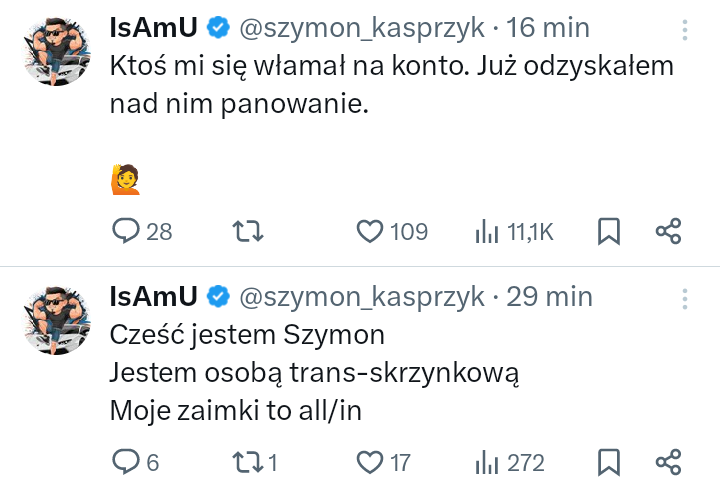Reply to the trans-skrzynkową tweet
The width and height of the screenshot is (720, 483).
coord(126,462)
